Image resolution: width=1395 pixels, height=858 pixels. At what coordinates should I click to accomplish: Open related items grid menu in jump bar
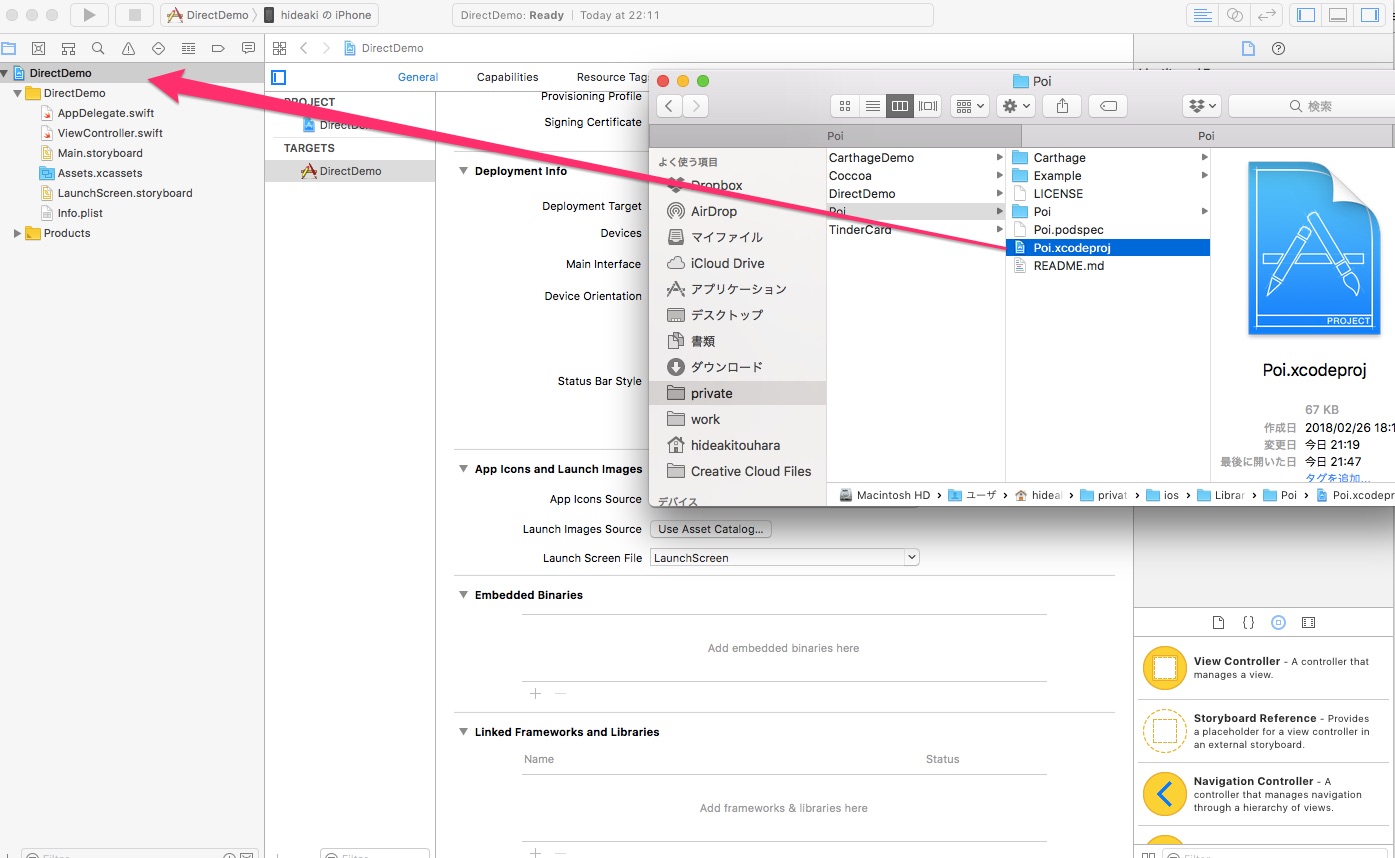pos(280,48)
